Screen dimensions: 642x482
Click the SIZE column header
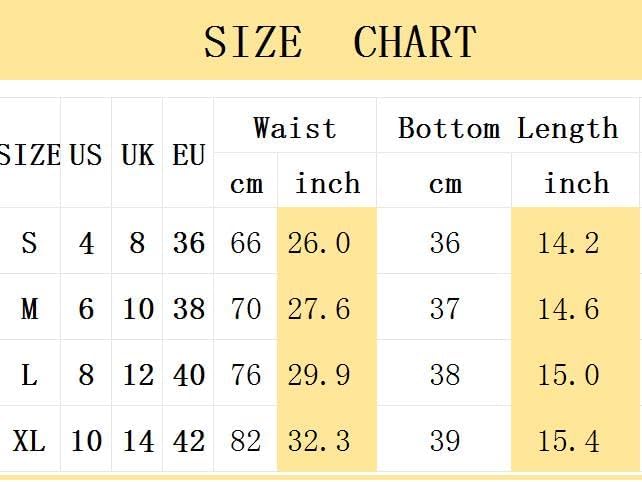[30, 155]
